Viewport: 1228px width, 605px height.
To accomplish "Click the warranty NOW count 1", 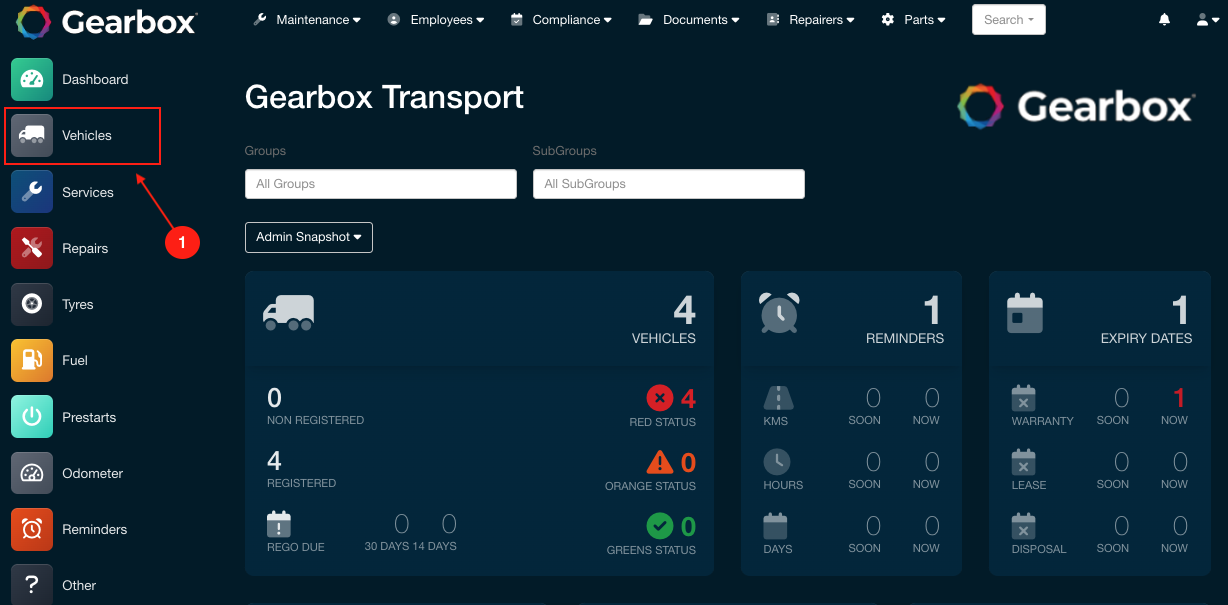I will [1179, 399].
